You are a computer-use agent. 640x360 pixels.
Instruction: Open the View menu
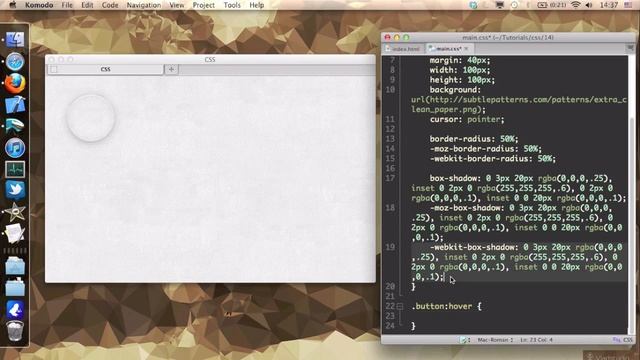point(177,5)
